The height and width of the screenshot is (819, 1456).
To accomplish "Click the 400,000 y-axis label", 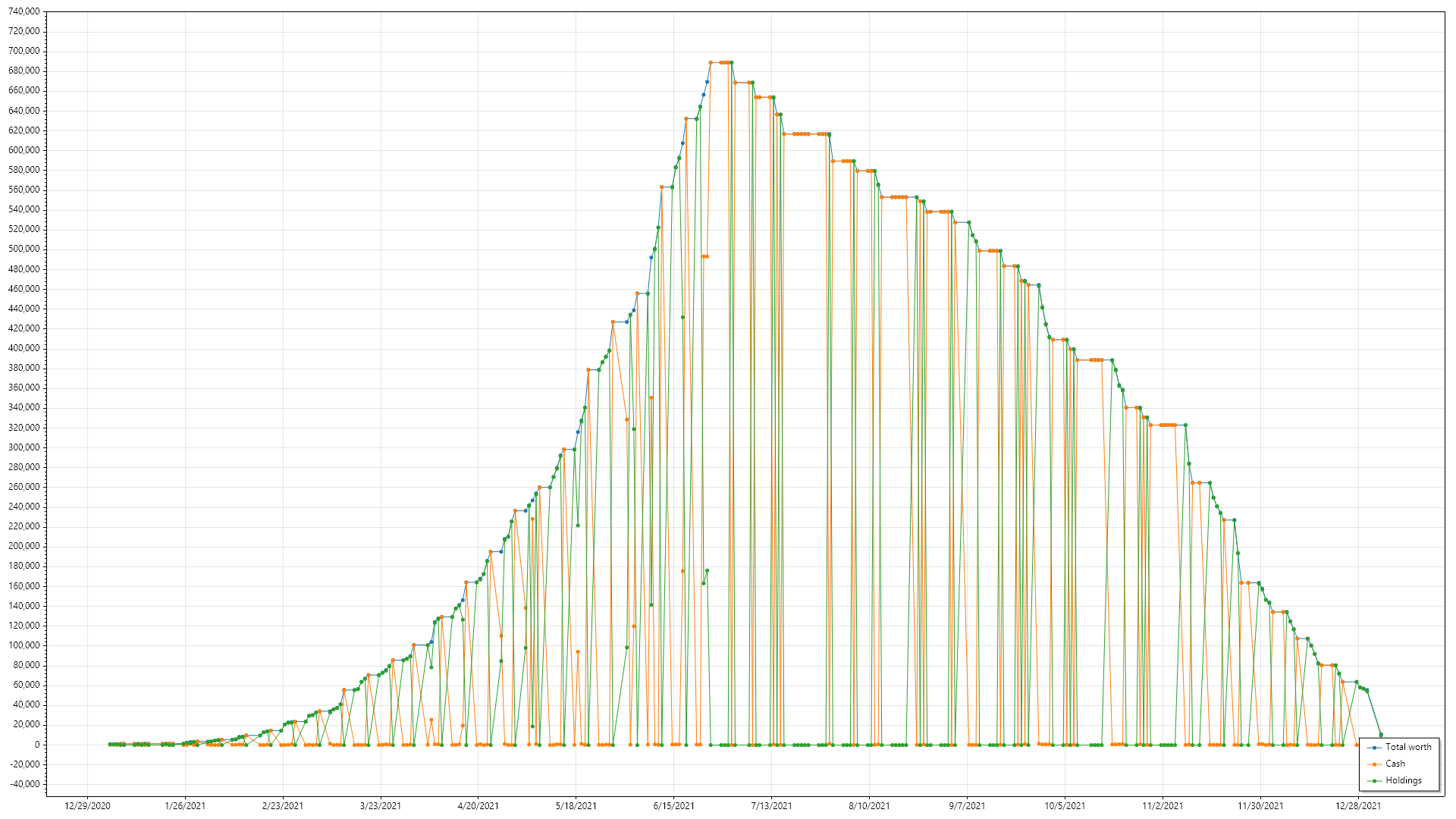I will coord(24,348).
